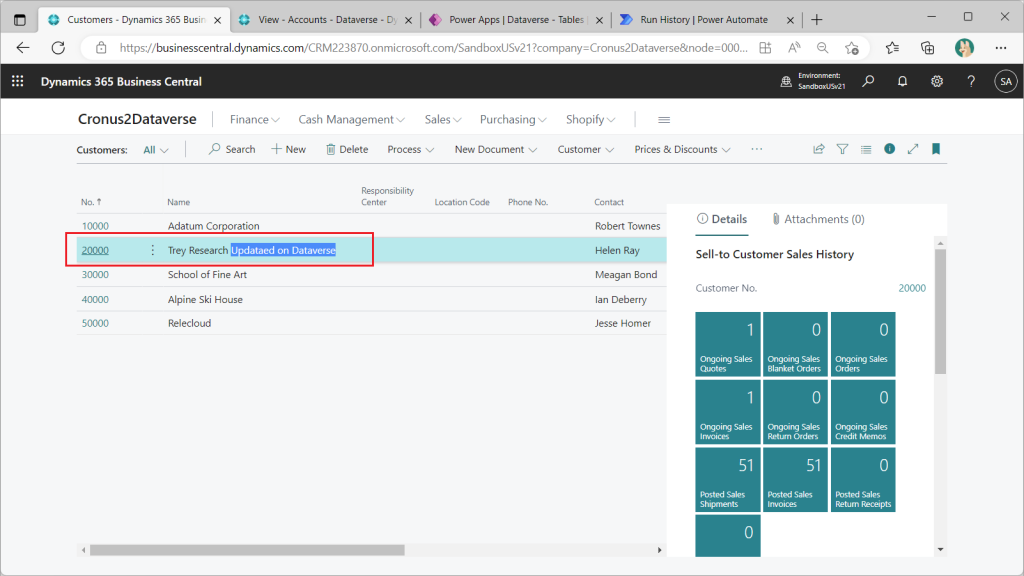Image resolution: width=1024 pixels, height=576 pixels.
Task: Open the notifications bell
Action: 902,81
